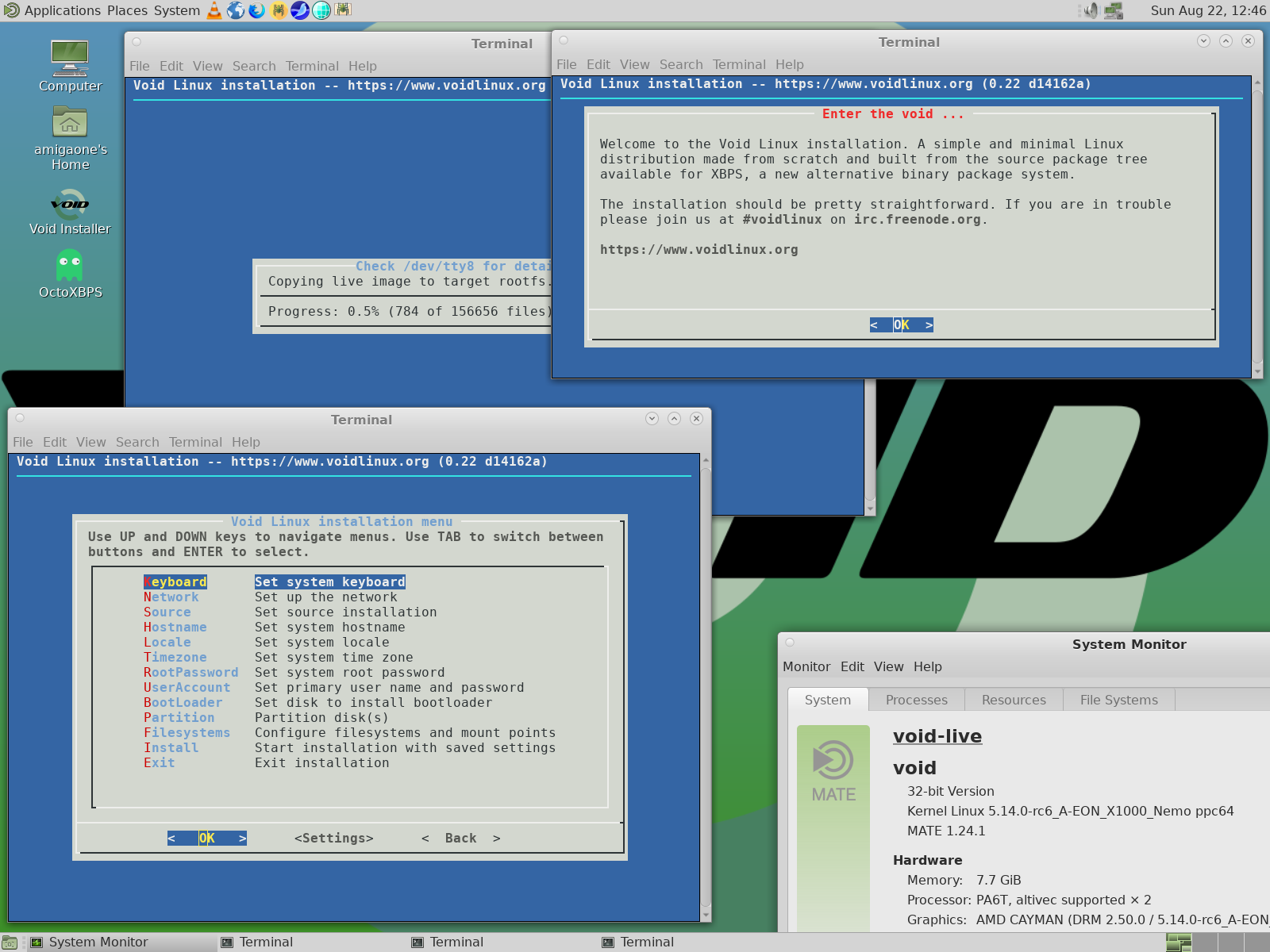Select the BootLoader installer menu entry
The height and width of the screenshot is (952, 1270).
318,702
